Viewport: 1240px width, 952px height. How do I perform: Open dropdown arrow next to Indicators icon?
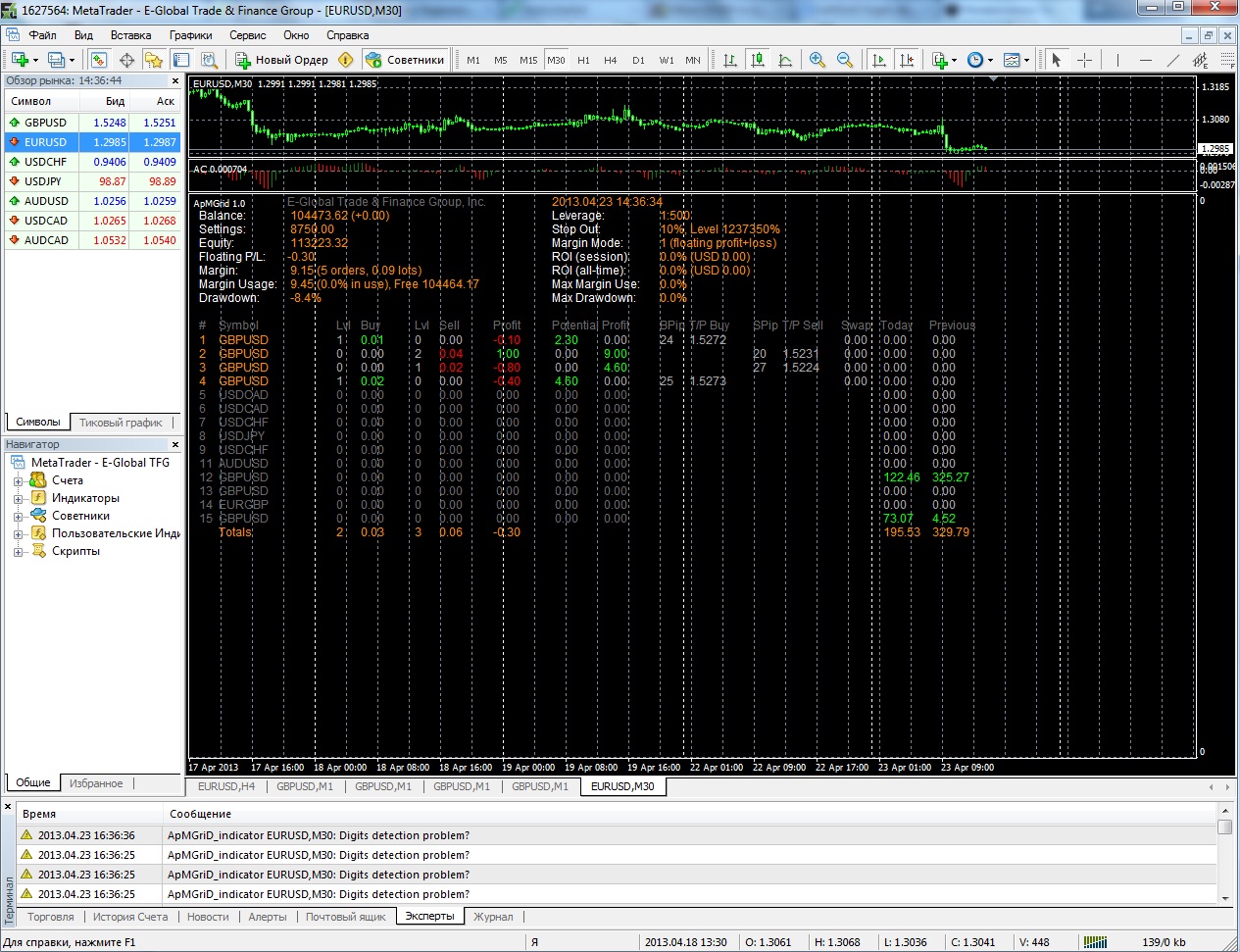[x=954, y=60]
